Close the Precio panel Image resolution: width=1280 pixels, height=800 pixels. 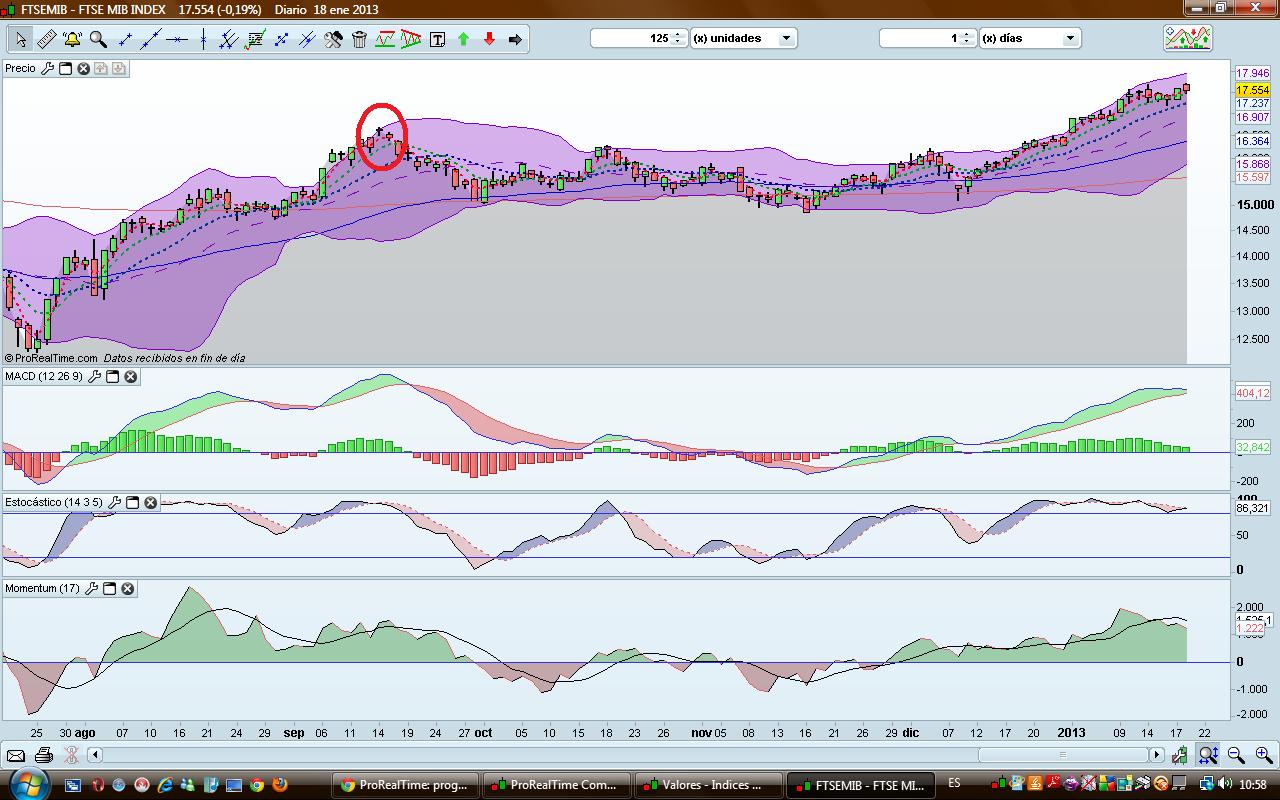(x=83, y=69)
